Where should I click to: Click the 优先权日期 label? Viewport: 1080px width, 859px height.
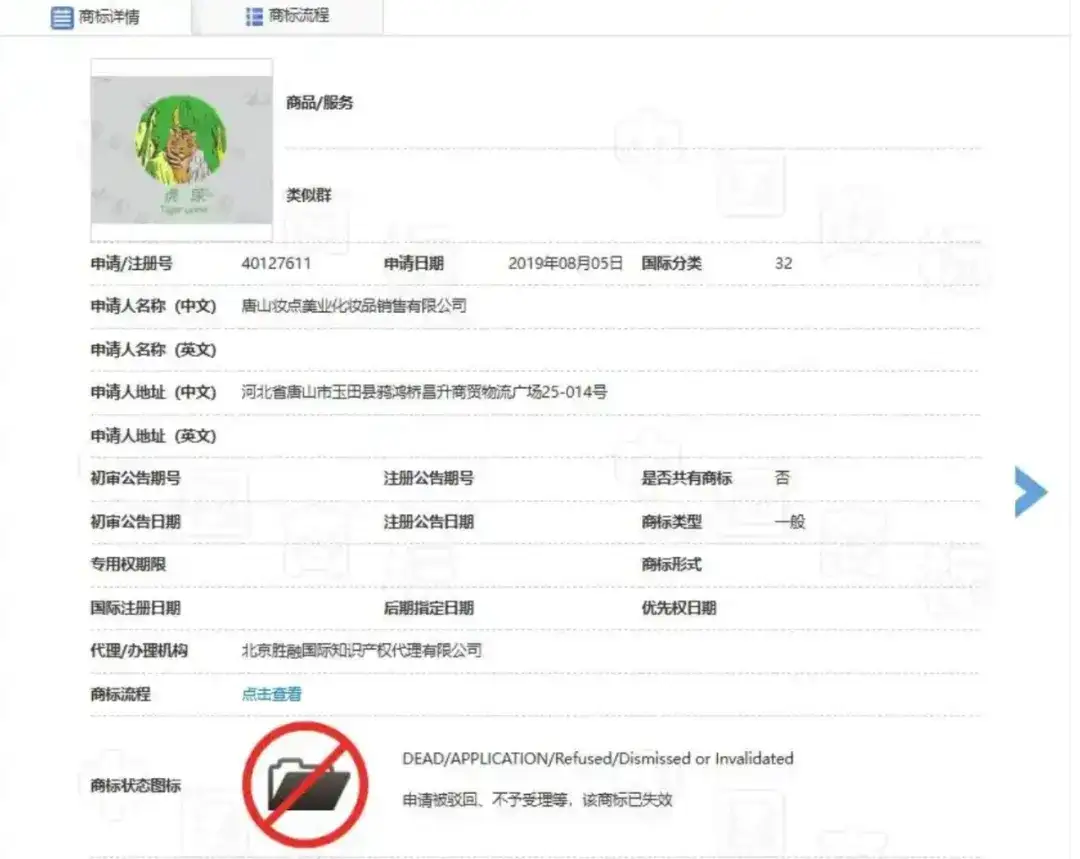point(679,608)
